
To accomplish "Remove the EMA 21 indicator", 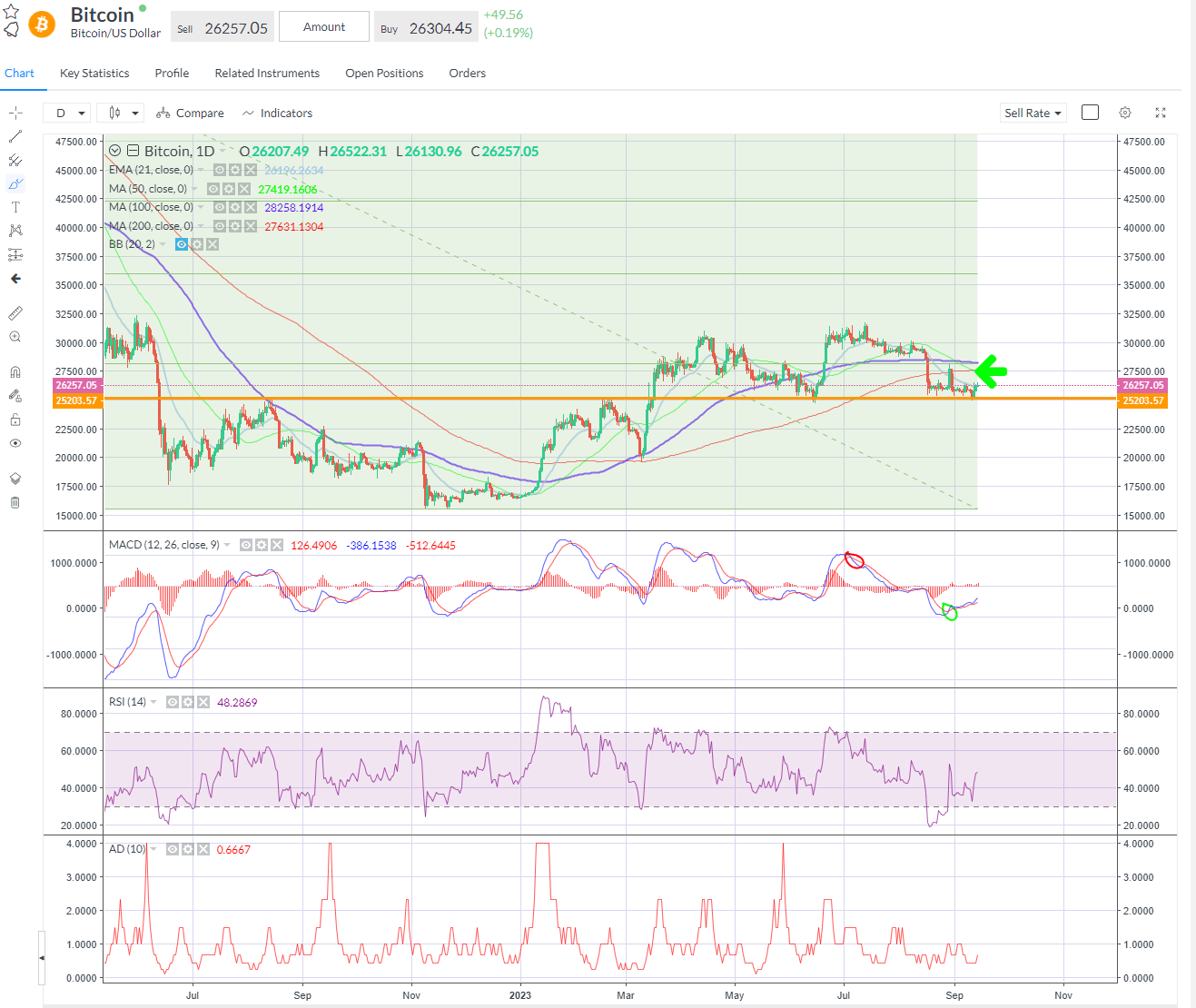I will tap(251, 170).
